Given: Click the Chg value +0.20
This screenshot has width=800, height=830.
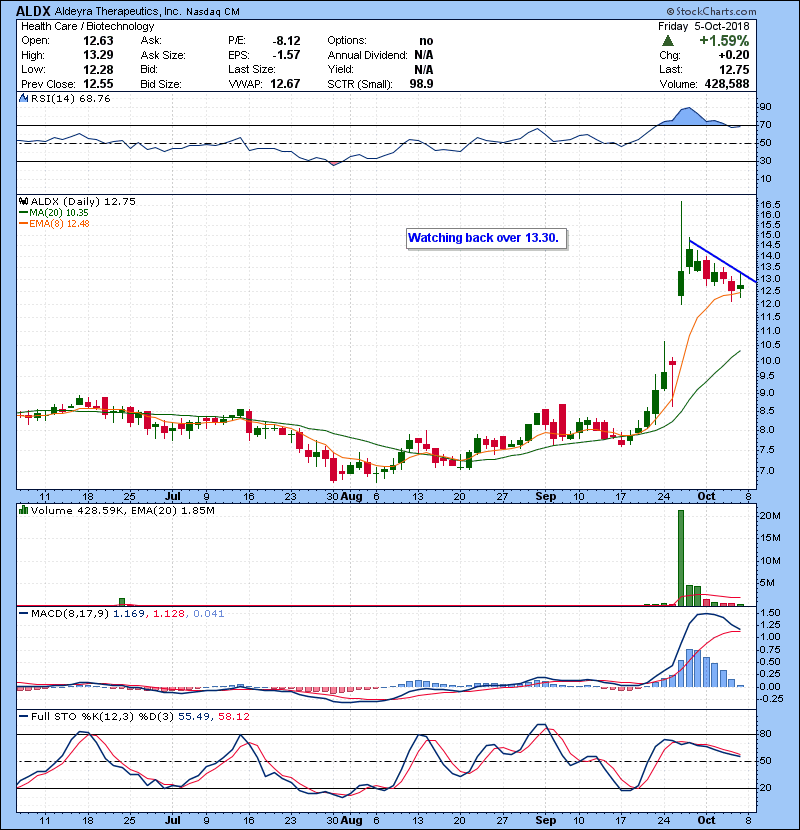Looking at the screenshot, I should (x=734, y=55).
